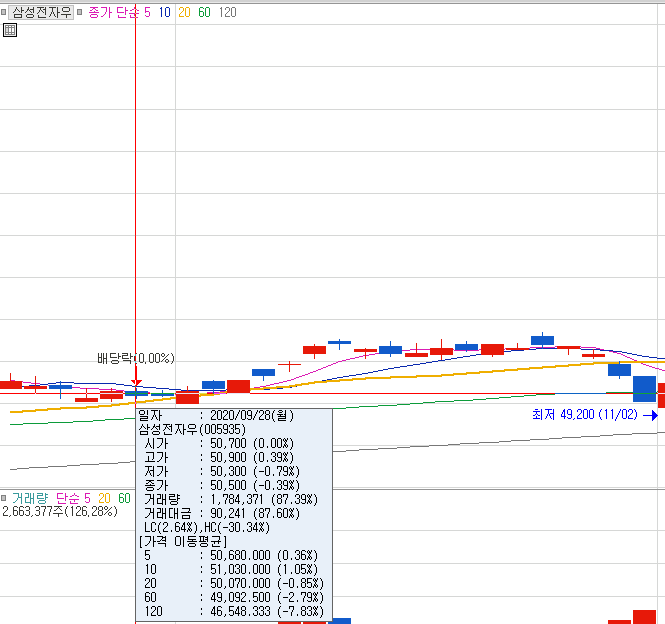Click the 최저 49,200 (11/02) label

(585, 414)
